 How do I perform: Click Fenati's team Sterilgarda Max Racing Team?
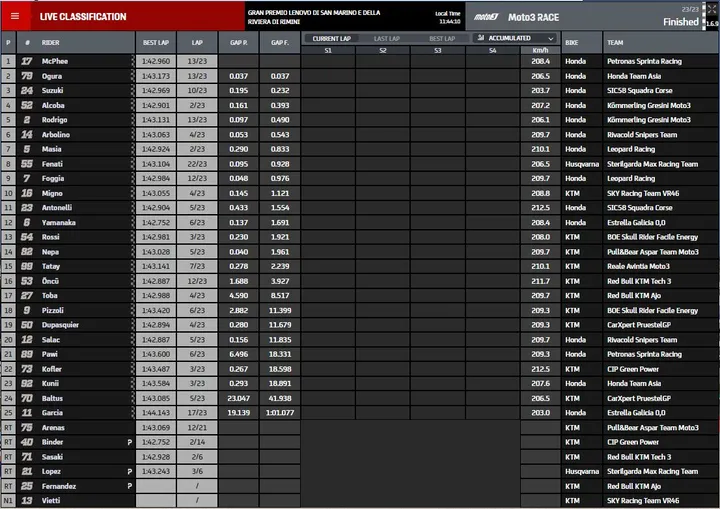pos(652,164)
